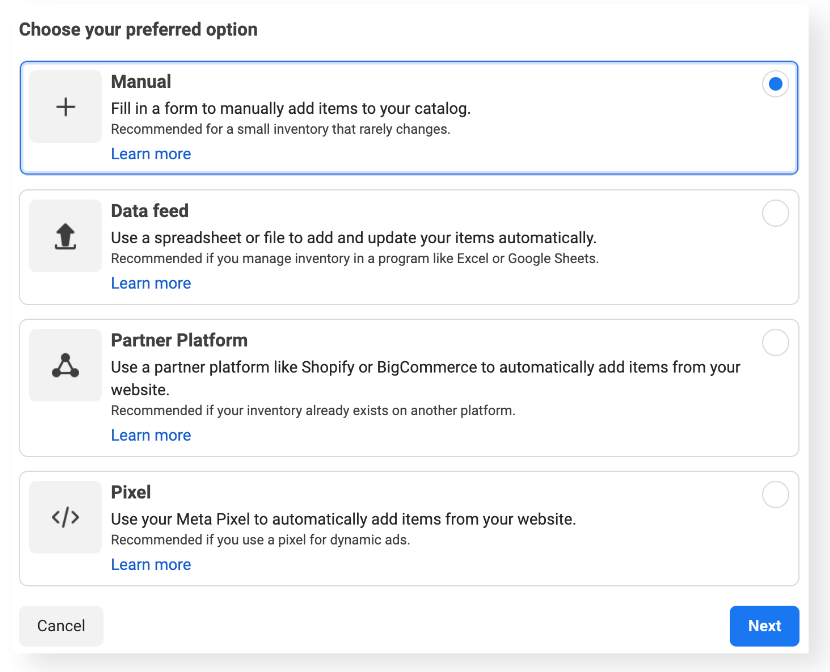The height and width of the screenshot is (672, 830).
Task: Click the Pixel code brackets icon
Action: 66,517
